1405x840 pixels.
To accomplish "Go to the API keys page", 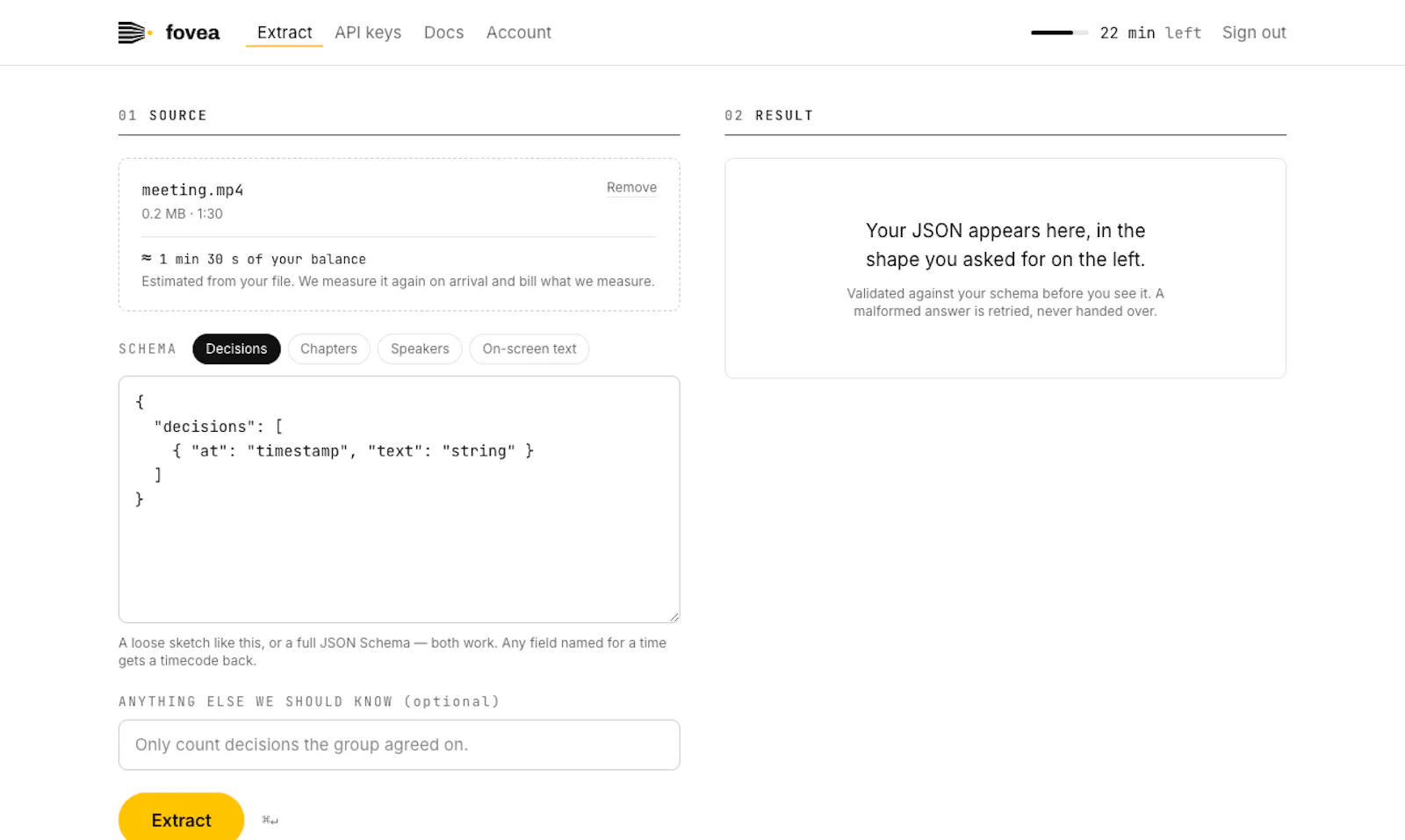I will [368, 32].
